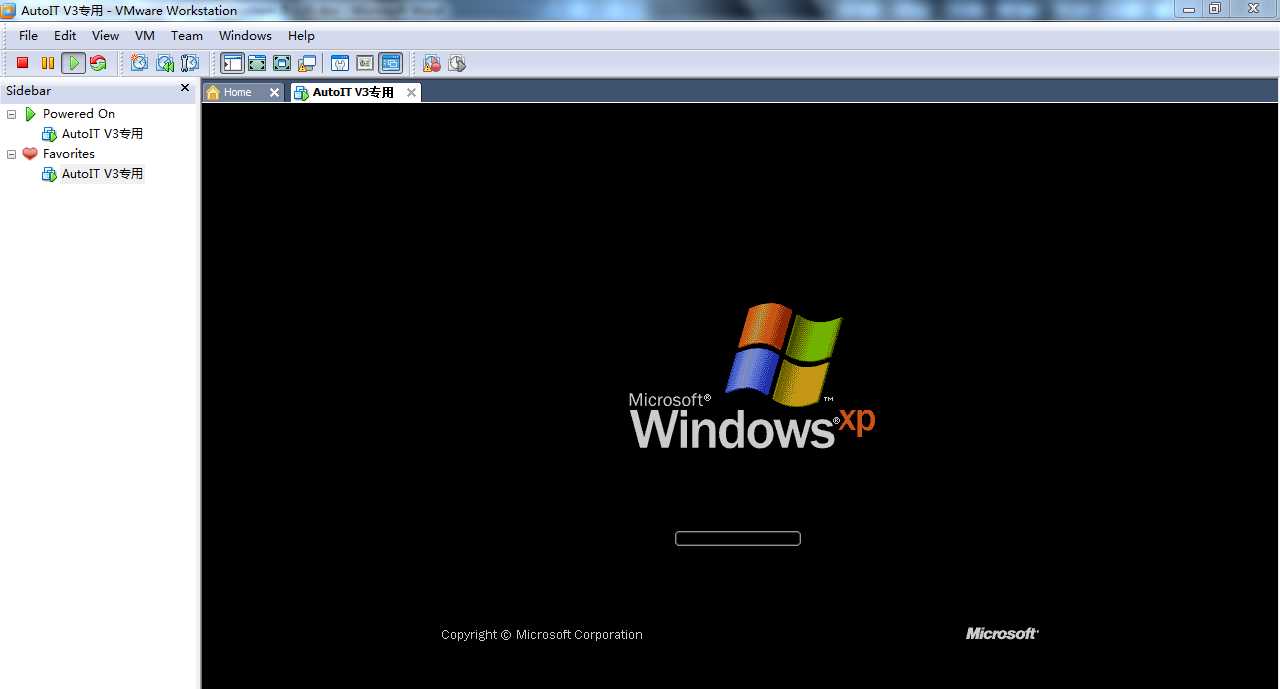Take a snapshot using the toolbar icon
This screenshot has width=1280, height=689.
[139, 63]
